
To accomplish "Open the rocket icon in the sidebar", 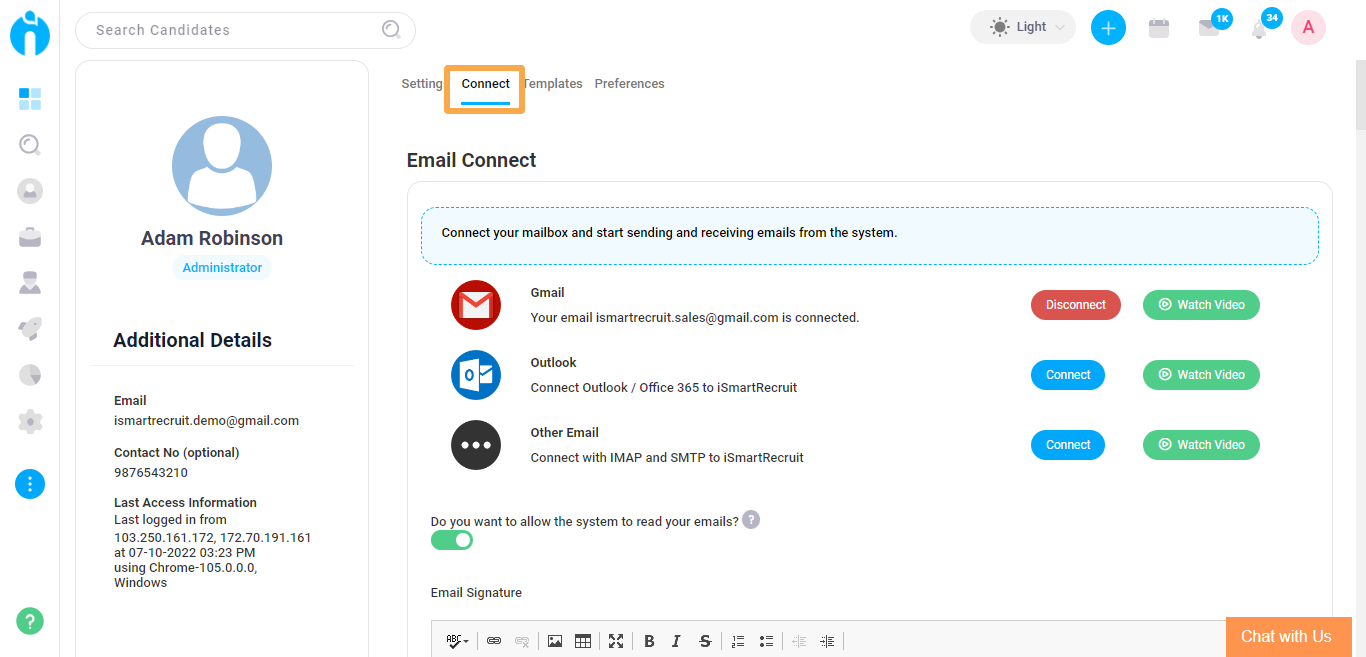I will [x=30, y=328].
